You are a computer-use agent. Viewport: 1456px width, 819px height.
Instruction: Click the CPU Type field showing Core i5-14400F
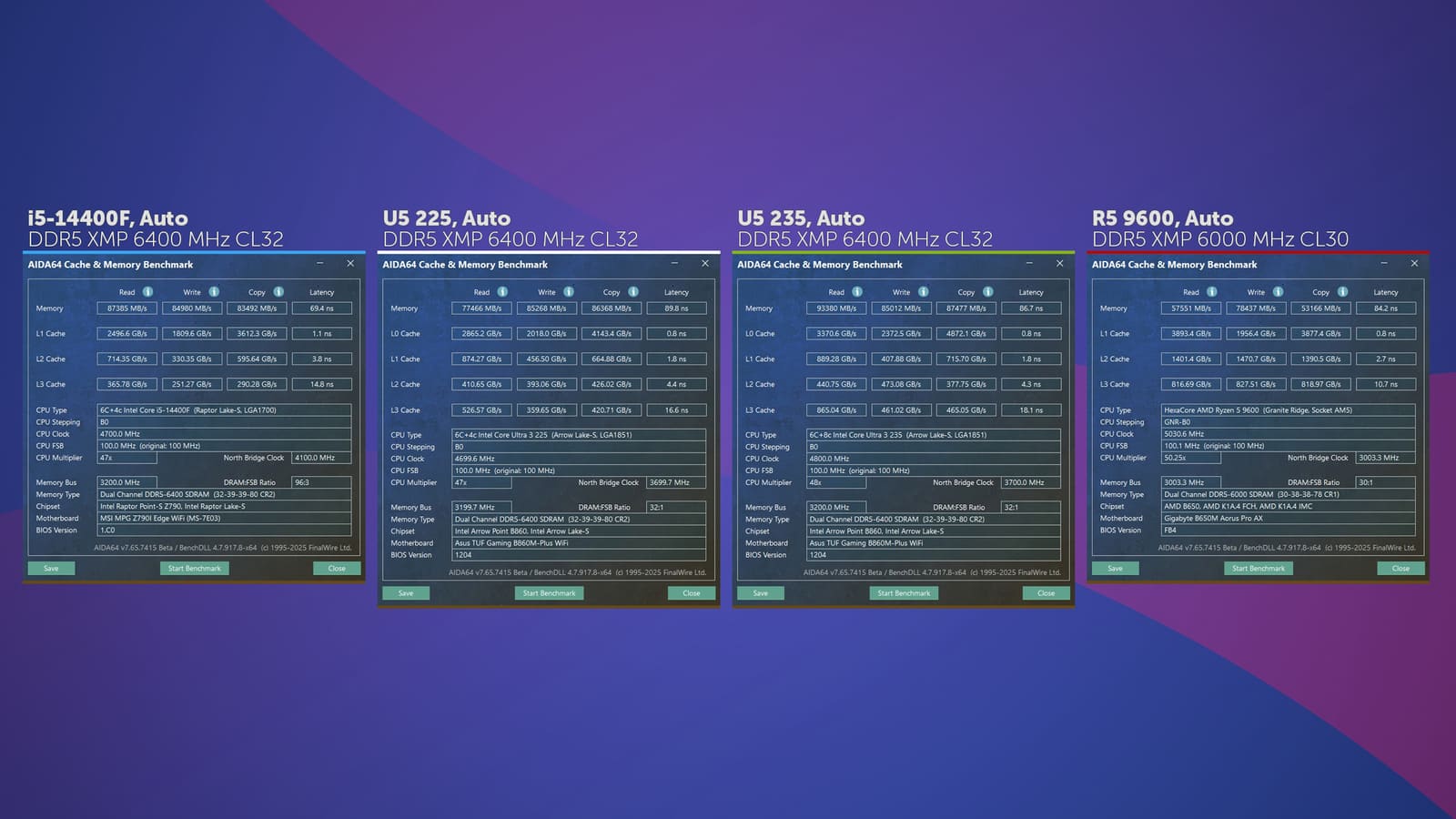224,410
